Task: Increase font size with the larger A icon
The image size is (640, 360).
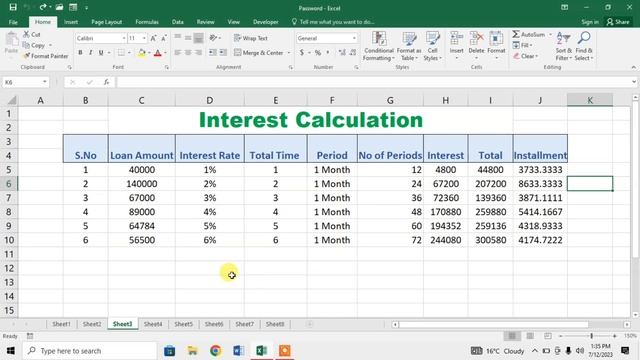Action: [x=153, y=38]
